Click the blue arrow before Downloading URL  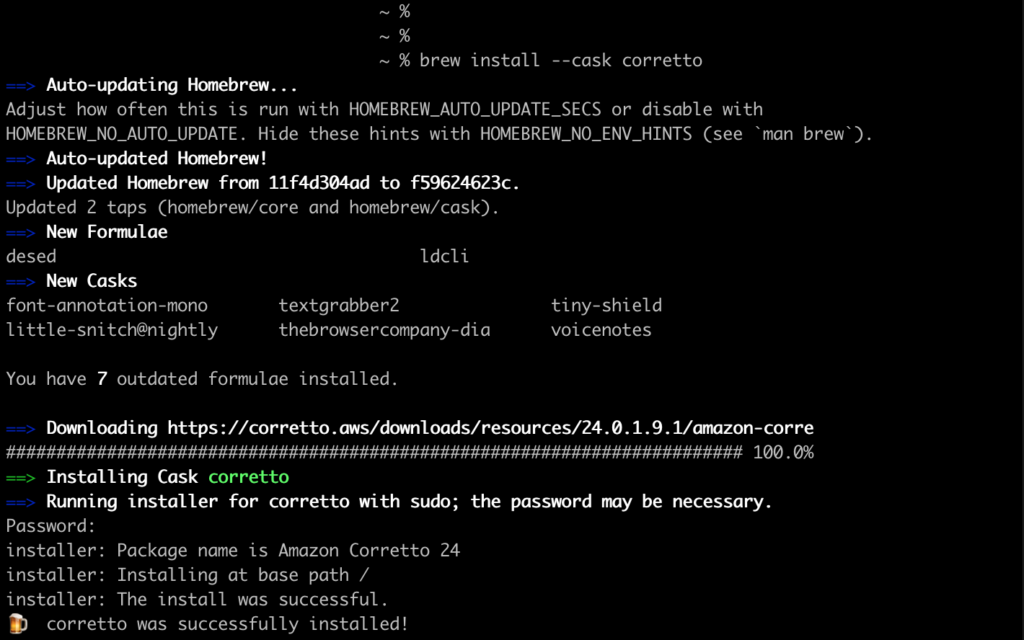tap(20, 428)
